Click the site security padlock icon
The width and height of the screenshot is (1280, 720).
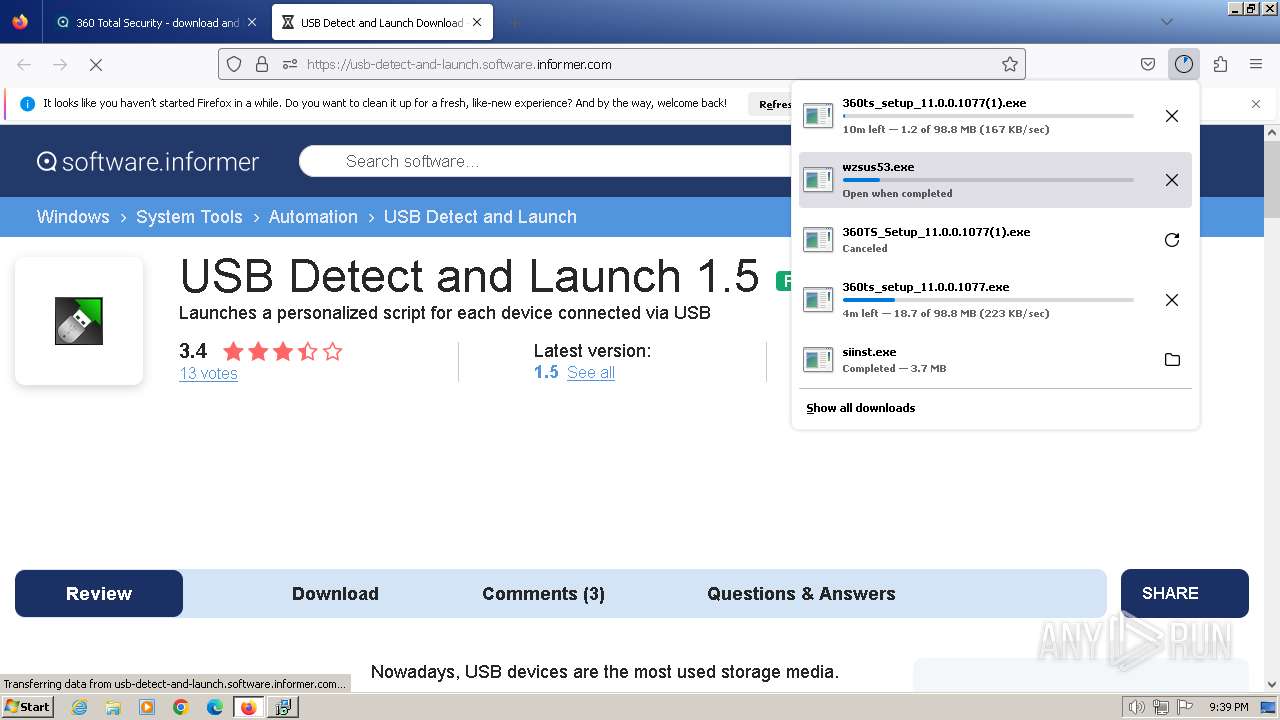coord(262,64)
